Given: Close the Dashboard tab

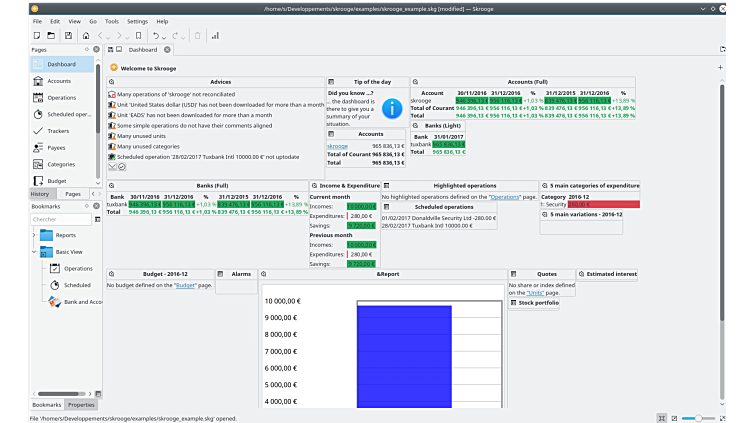Looking at the screenshot, I should tap(167, 49).
